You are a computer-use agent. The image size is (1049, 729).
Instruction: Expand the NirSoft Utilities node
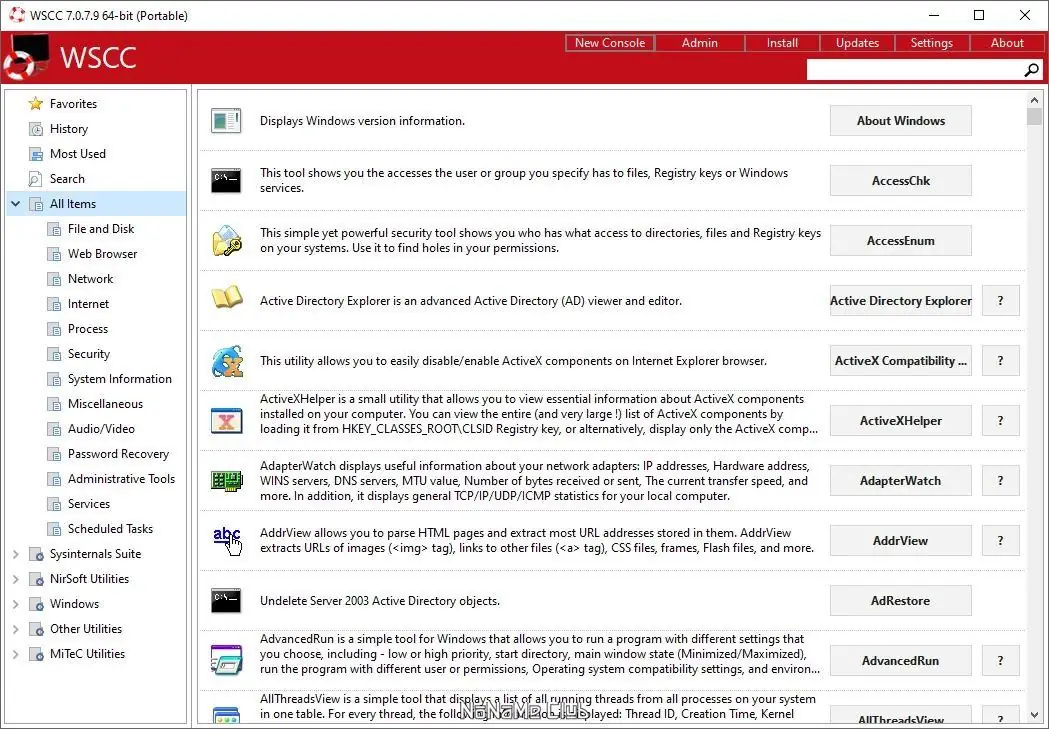coord(15,579)
